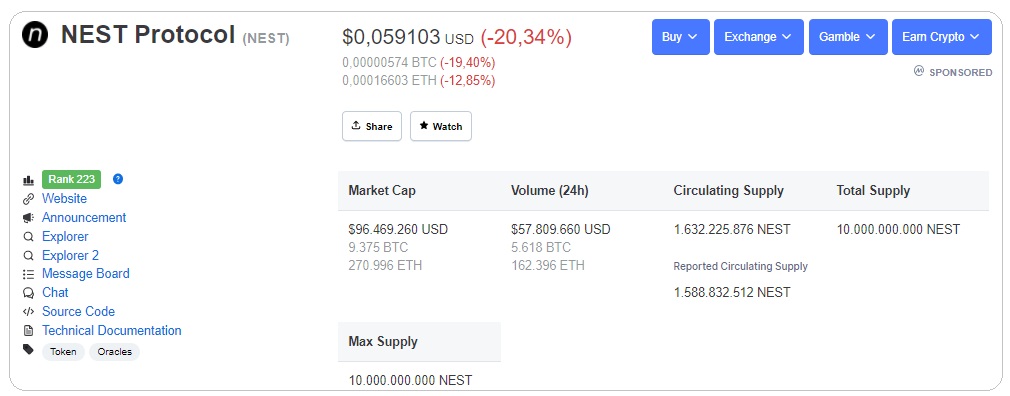This screenshot has height=396, width=1010.
Task: Open the Website link
Action: click(x=64, y=199)
